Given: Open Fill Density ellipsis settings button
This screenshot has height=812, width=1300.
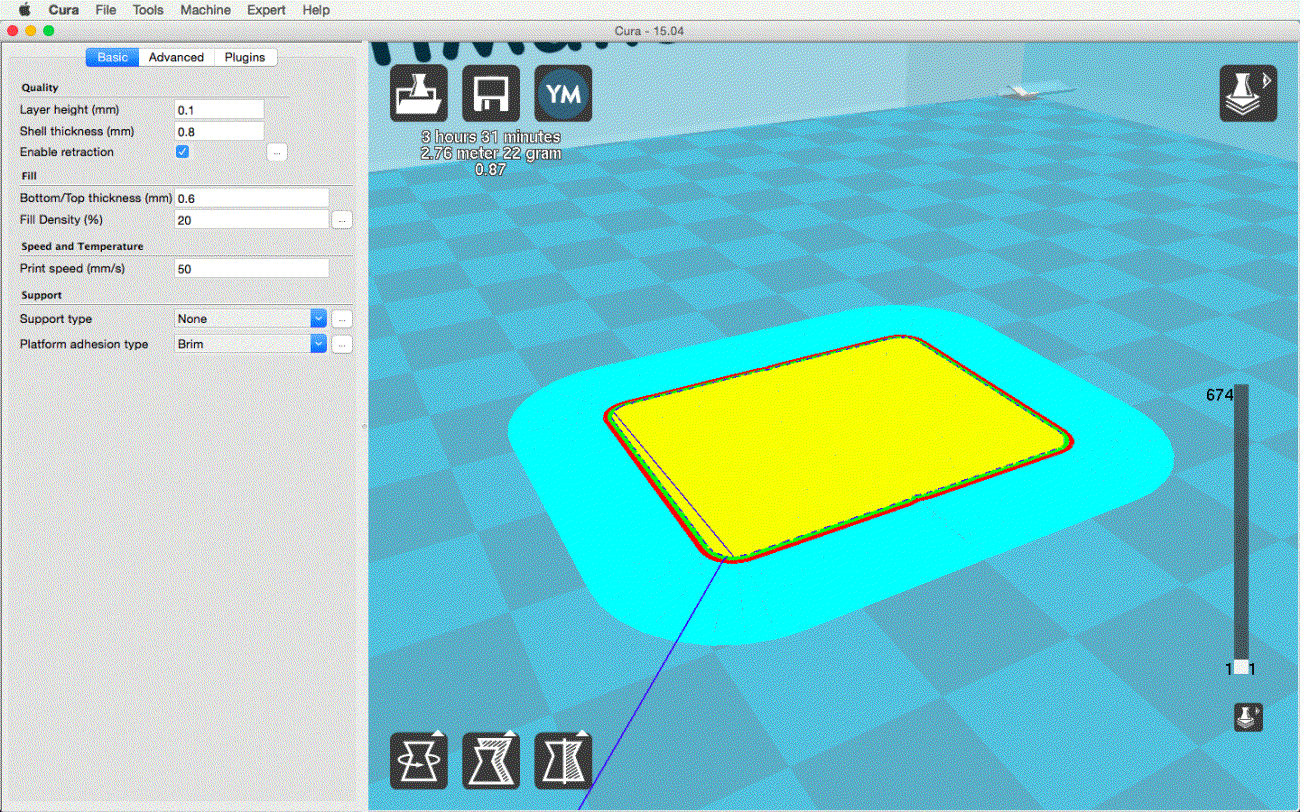Looking at the screenshot, I should tap(341, 220).
